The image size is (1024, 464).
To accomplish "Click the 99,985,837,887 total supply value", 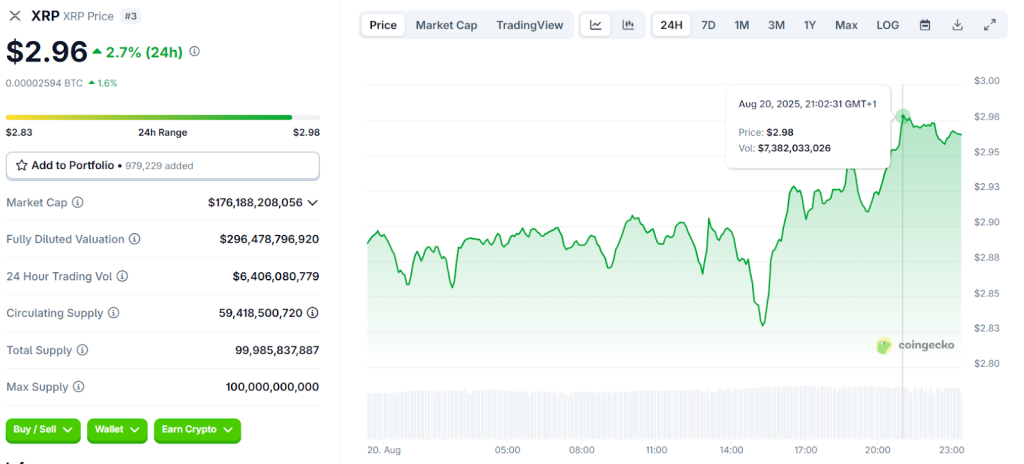I will click(278, 350).
